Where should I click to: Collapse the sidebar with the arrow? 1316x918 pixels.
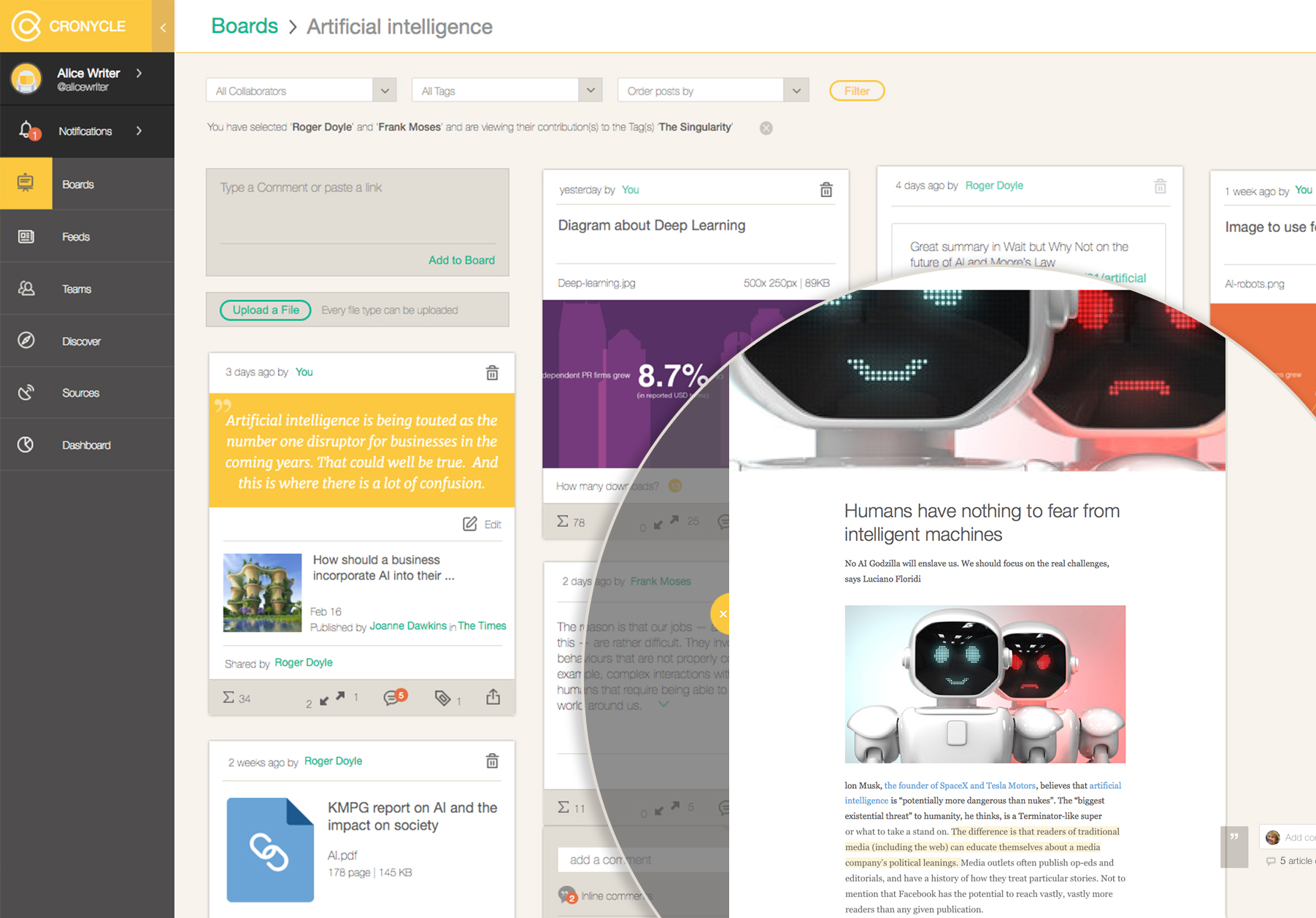(x=163, y=27)
